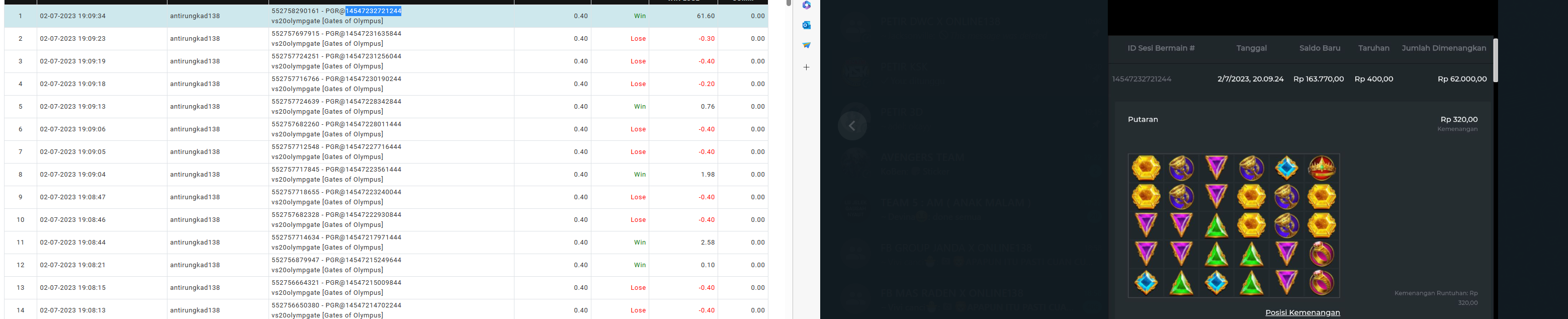Click the Lose status in row 7
Viewport: 1568px width, 319px height.
coord(639,151)
